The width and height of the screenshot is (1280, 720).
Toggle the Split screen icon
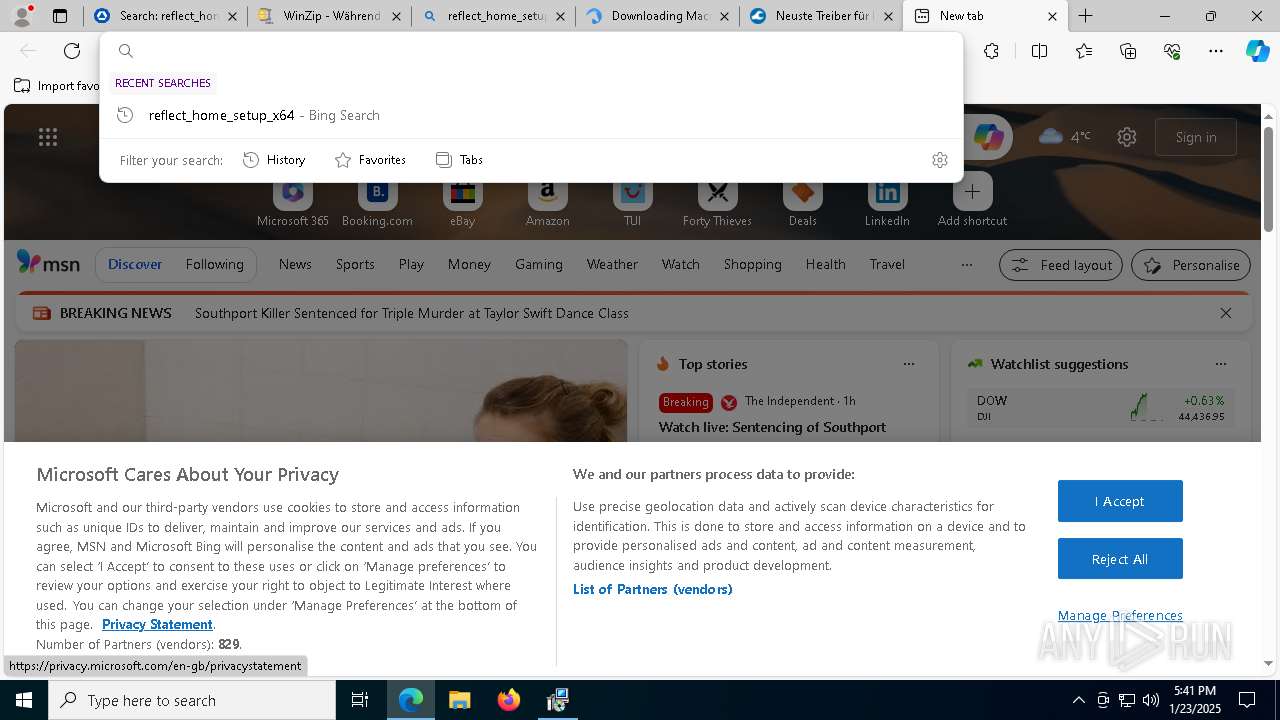1039,51
